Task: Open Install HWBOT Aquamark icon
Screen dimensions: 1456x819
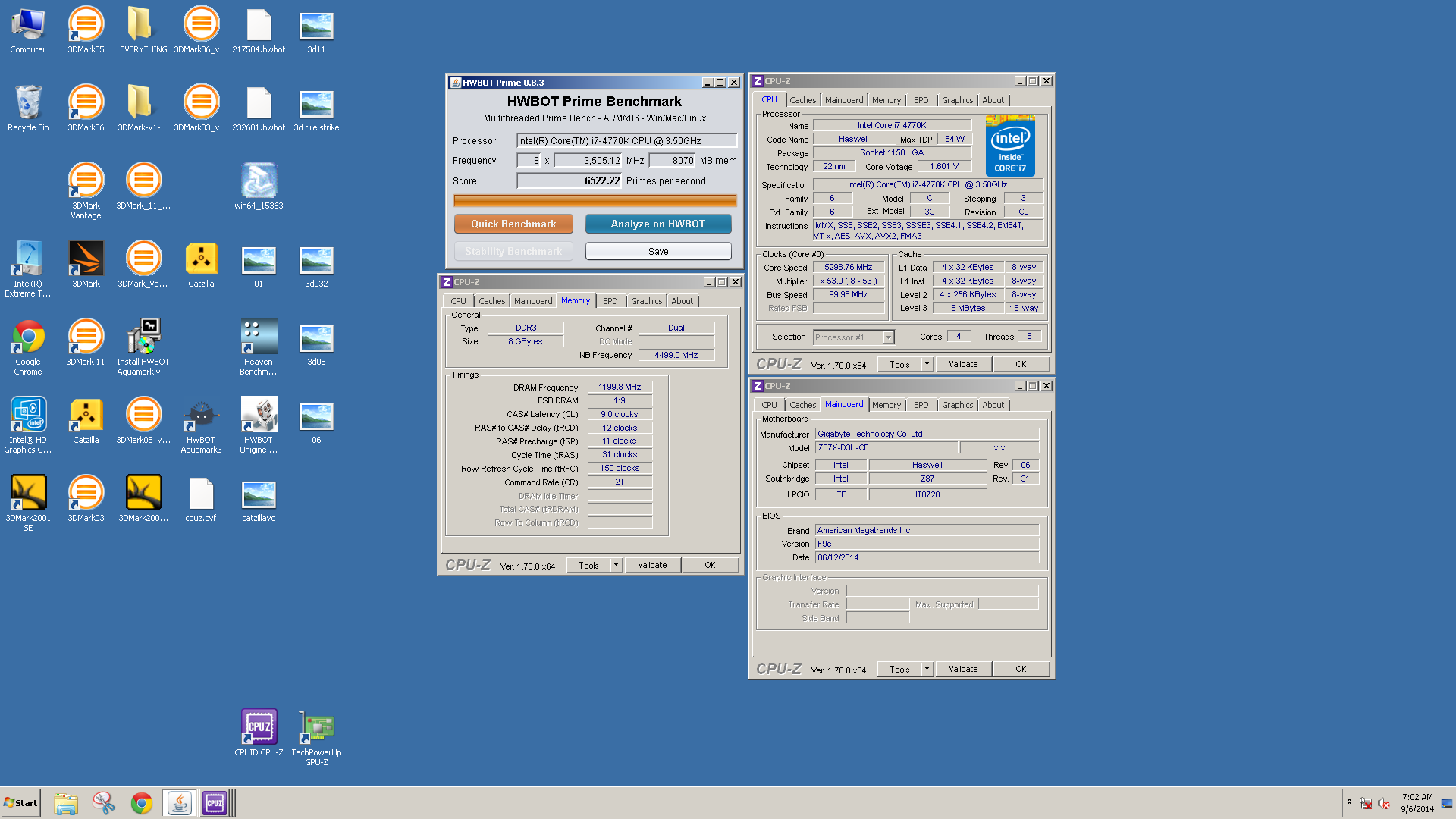Action: [x=143, y=347]
